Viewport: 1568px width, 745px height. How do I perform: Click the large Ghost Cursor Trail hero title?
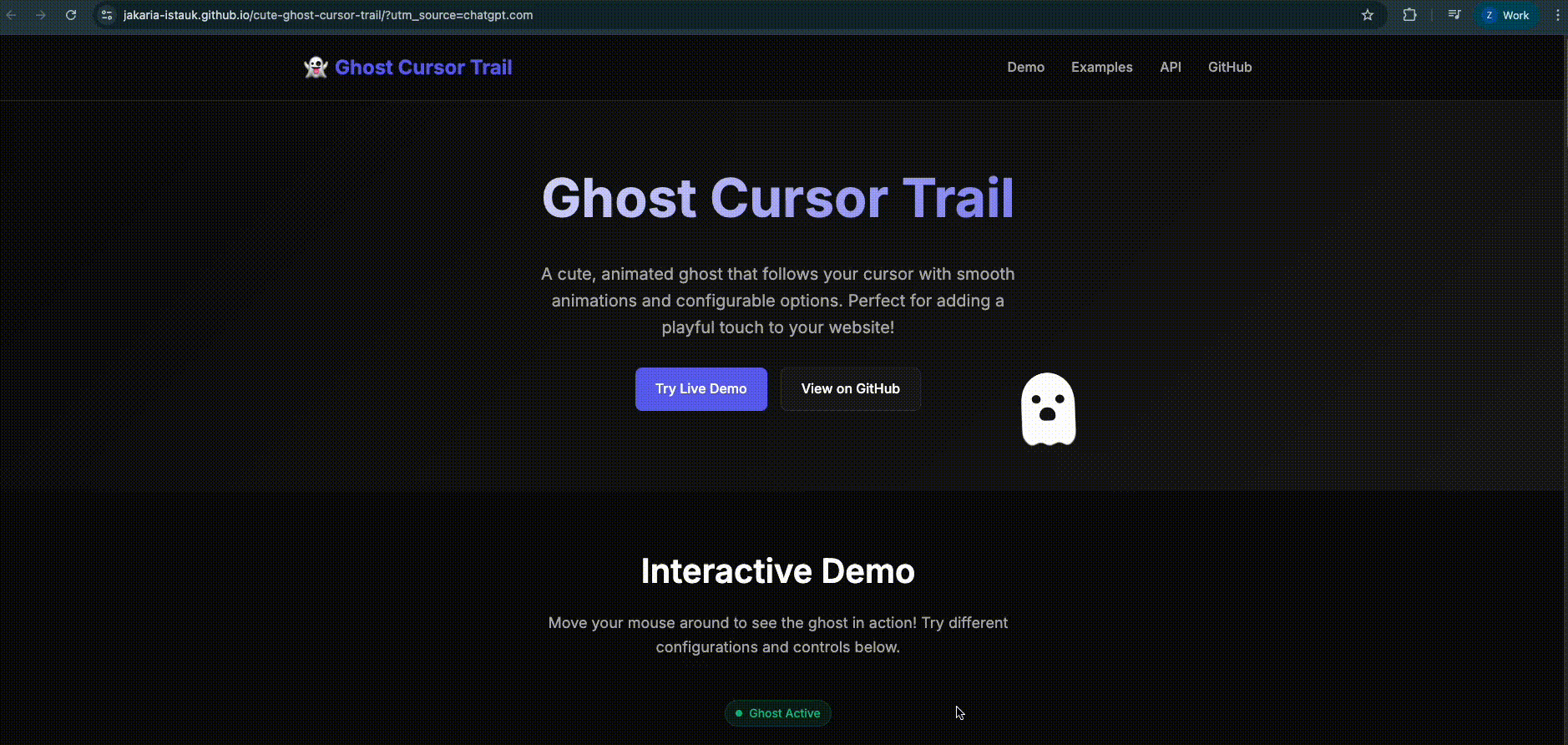(x=778, y=199)
